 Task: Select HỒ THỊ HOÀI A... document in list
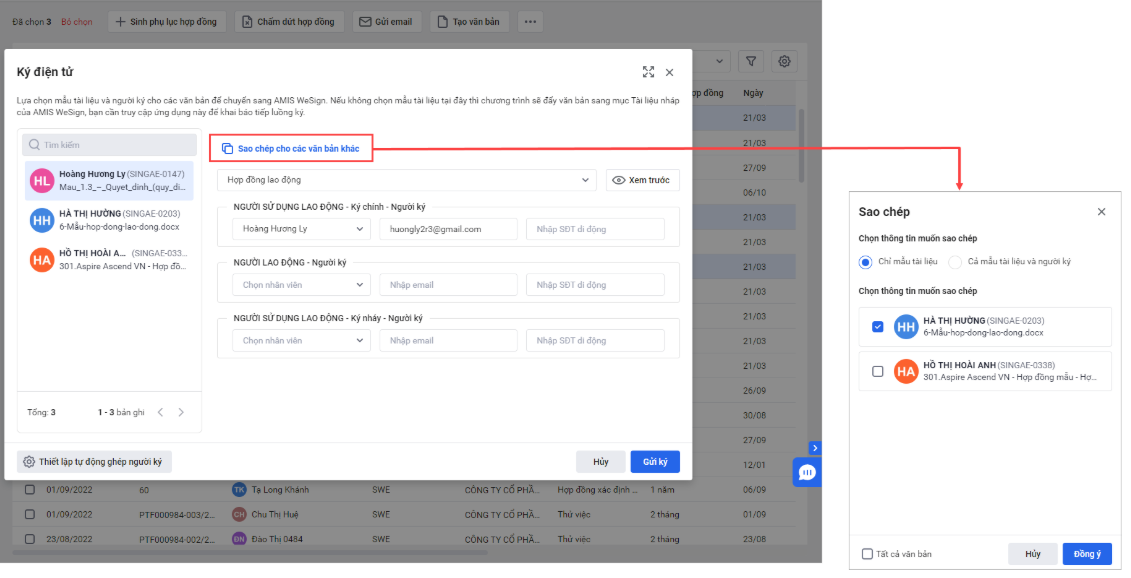click(109, 260)
